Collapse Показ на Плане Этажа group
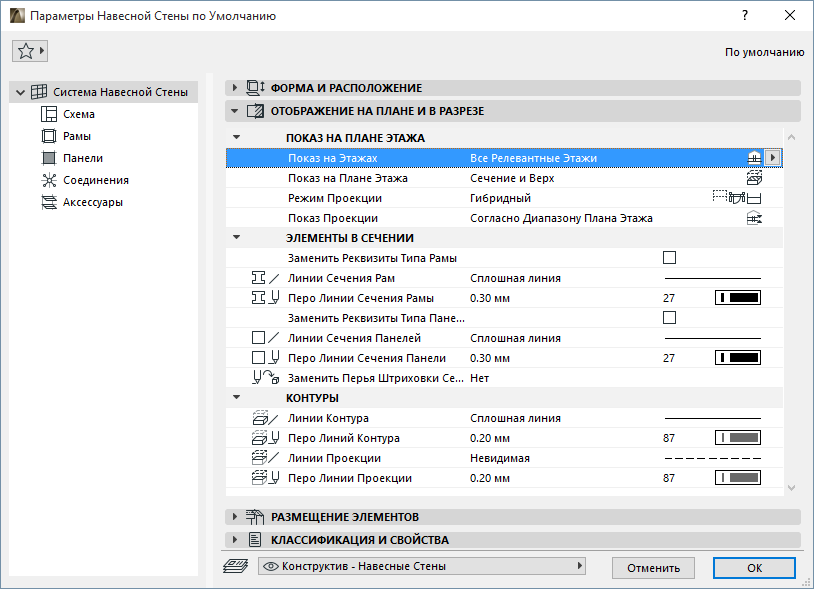 237,138
